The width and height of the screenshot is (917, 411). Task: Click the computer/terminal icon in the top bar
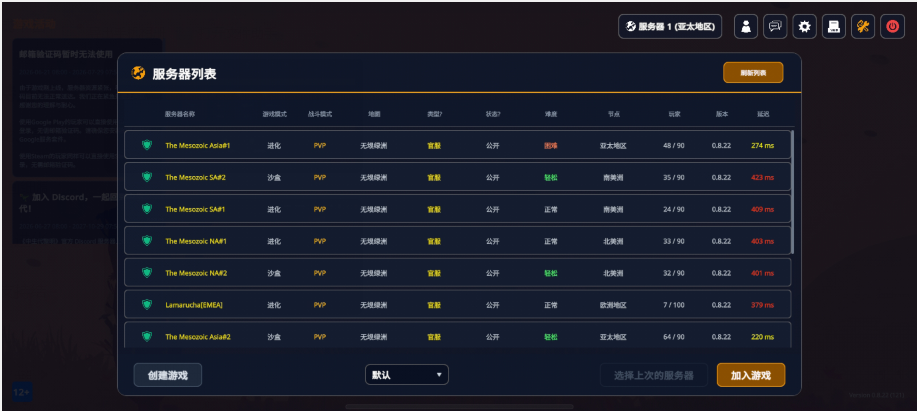833,26
